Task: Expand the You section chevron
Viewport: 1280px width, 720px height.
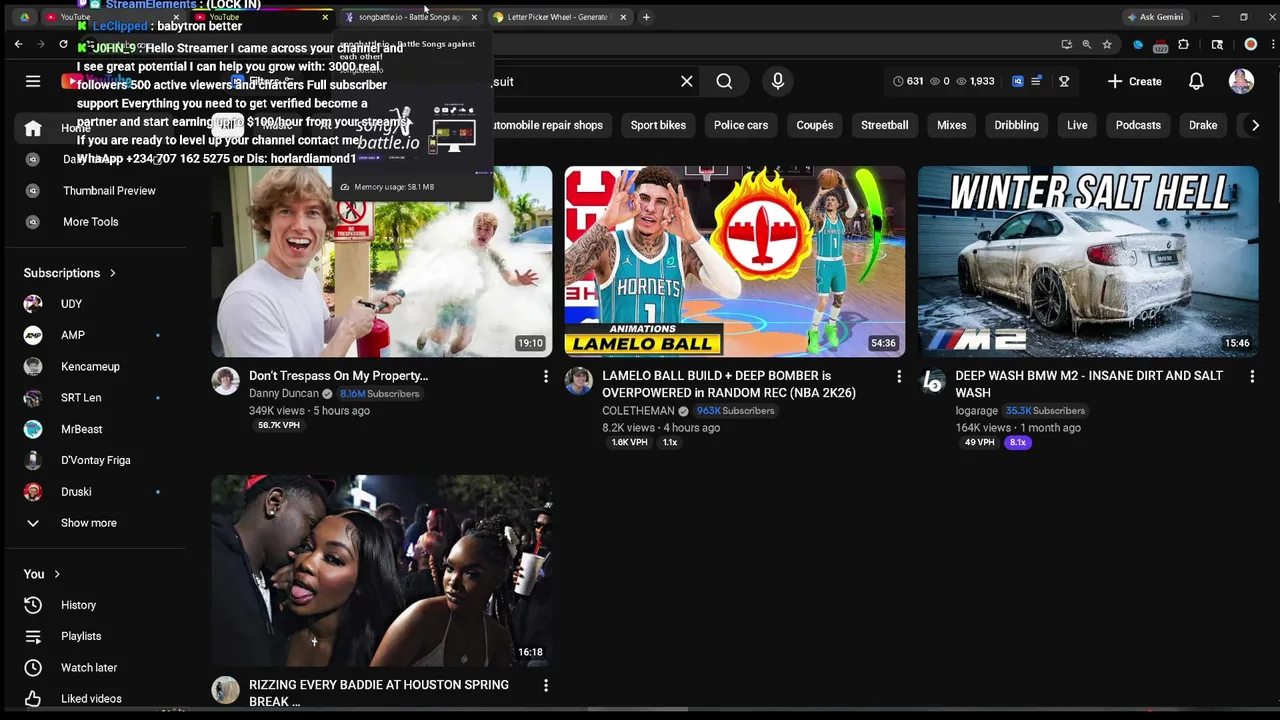Action: 57,574
